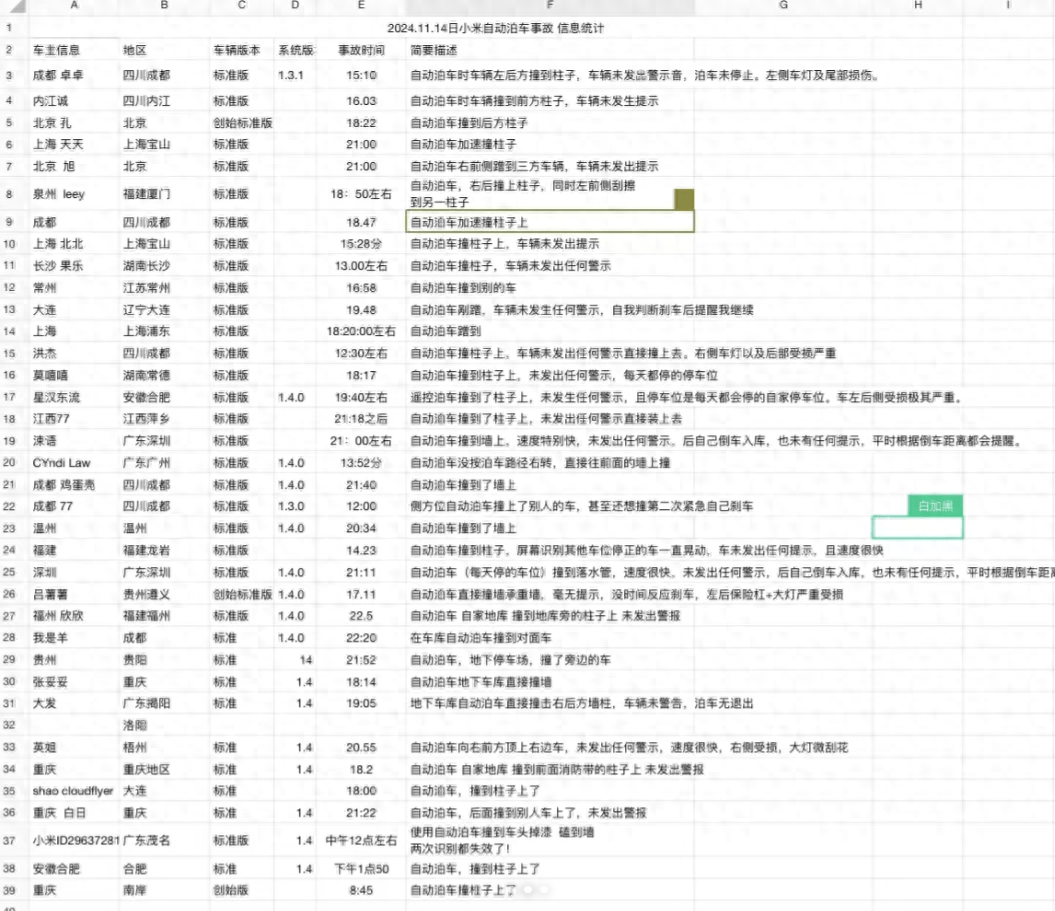
Task: Click the '贵州遵义' cell
Action: [147, 595]
